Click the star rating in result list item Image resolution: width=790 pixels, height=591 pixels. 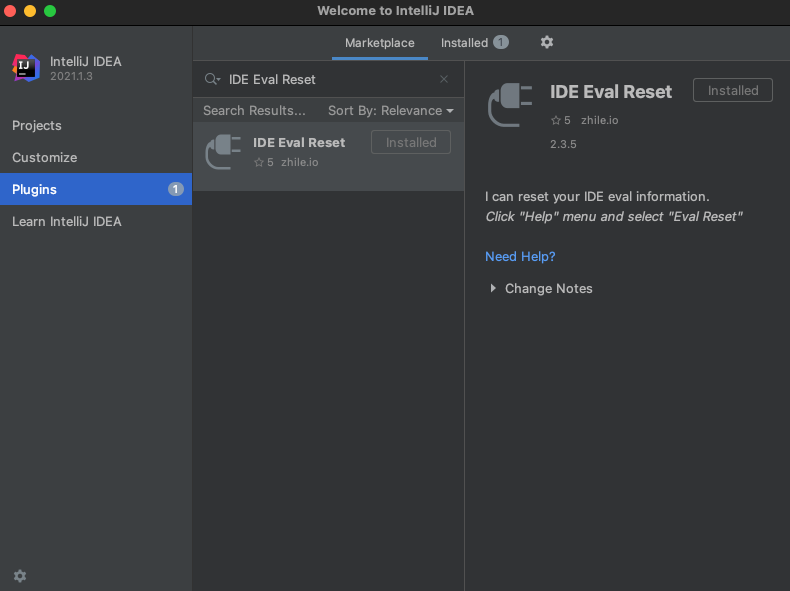[x=263, y=162]
